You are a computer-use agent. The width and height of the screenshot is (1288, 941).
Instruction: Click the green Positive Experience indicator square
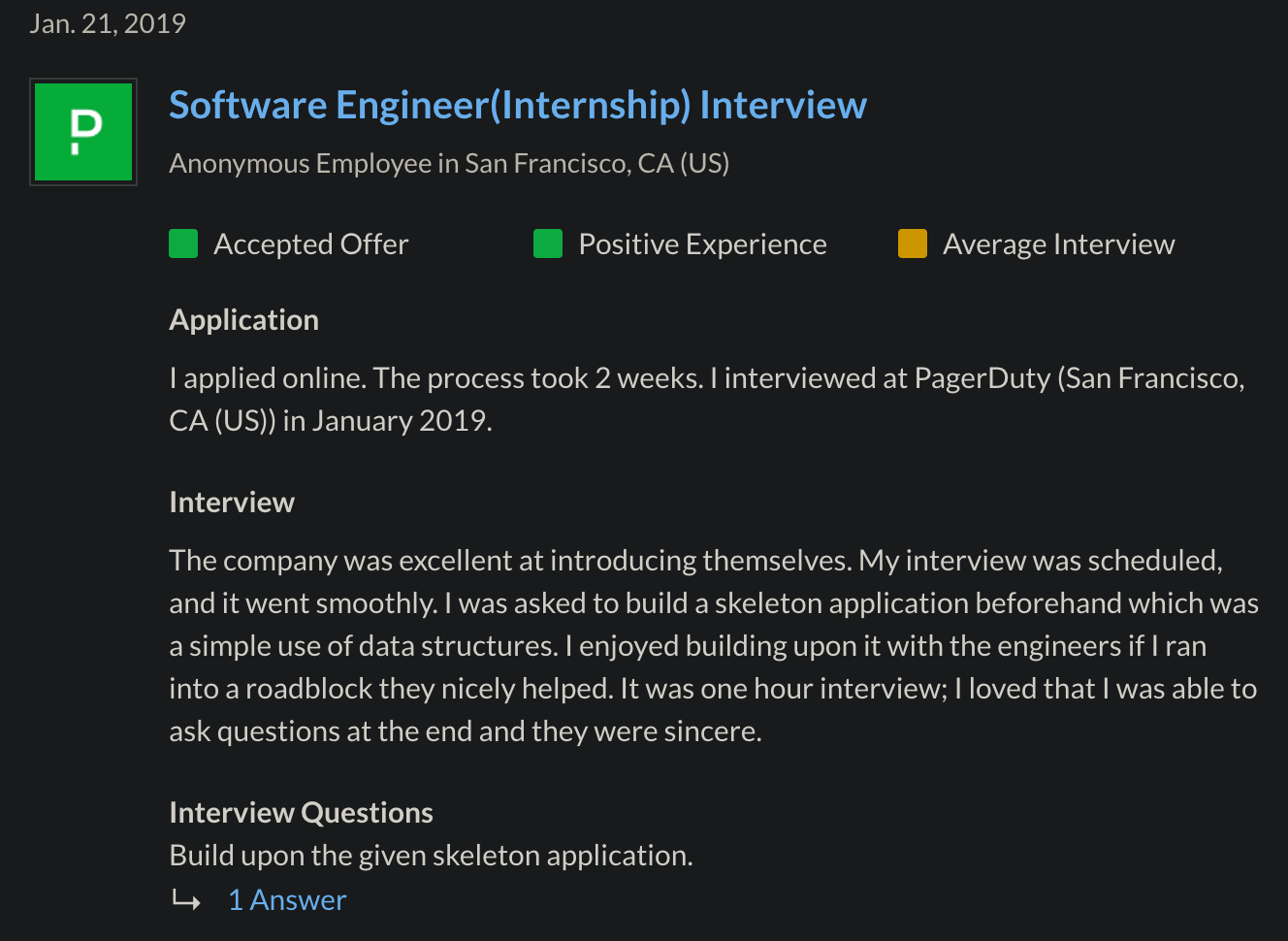[548, 243]
